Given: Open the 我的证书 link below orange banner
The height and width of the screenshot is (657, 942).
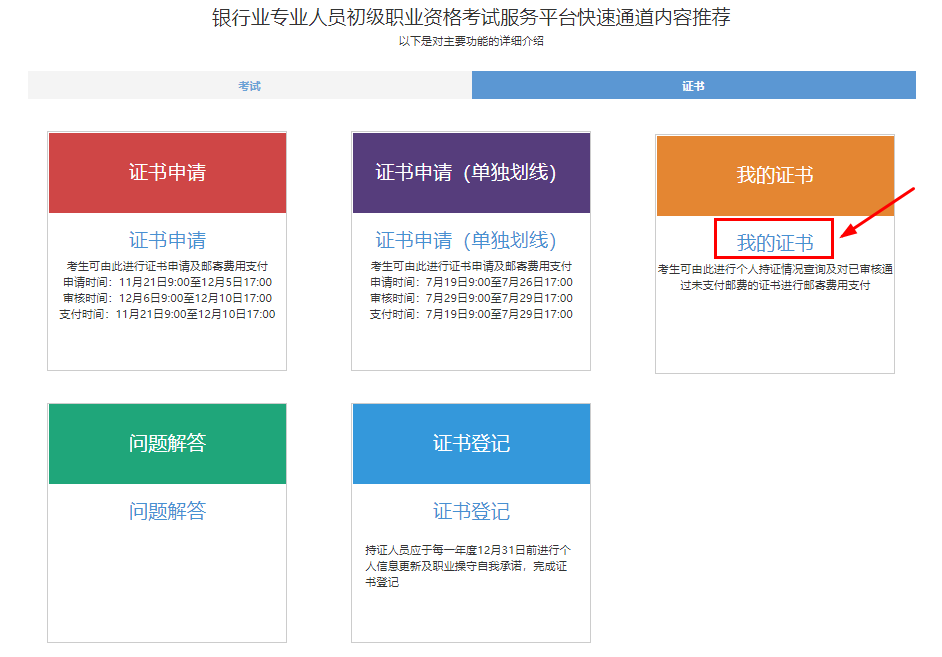Looking at the screenshot, I should pyautogui.click(x=775, y=243).
